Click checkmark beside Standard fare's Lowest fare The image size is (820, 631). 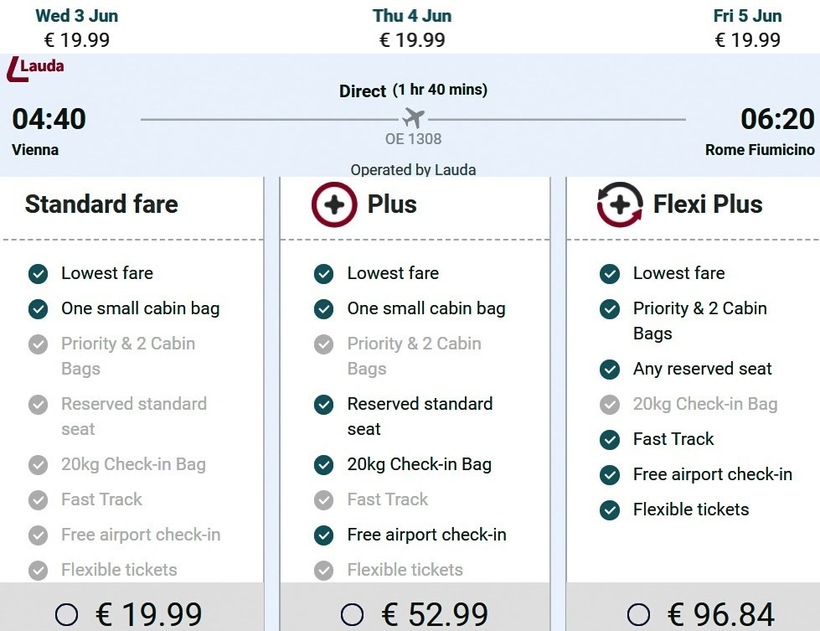click(x=38, y=274)
